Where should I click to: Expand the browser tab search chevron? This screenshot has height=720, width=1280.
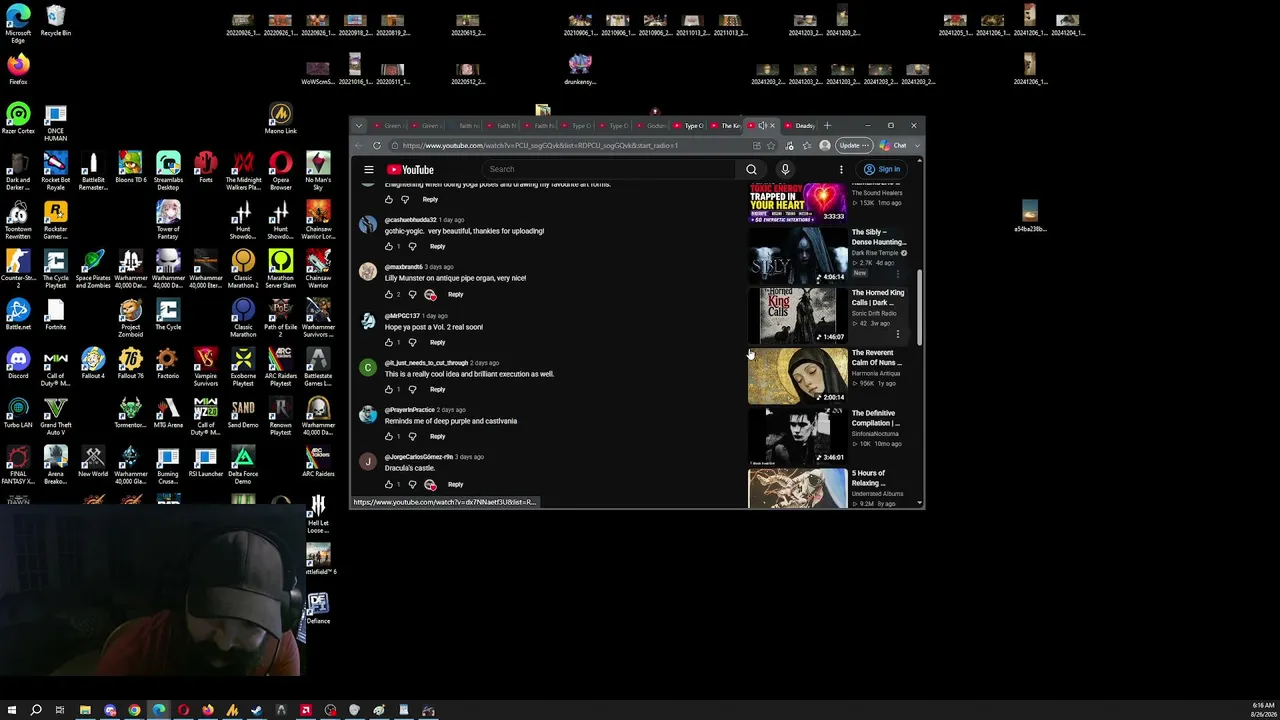pyautogui.click(x=360, y=126)
